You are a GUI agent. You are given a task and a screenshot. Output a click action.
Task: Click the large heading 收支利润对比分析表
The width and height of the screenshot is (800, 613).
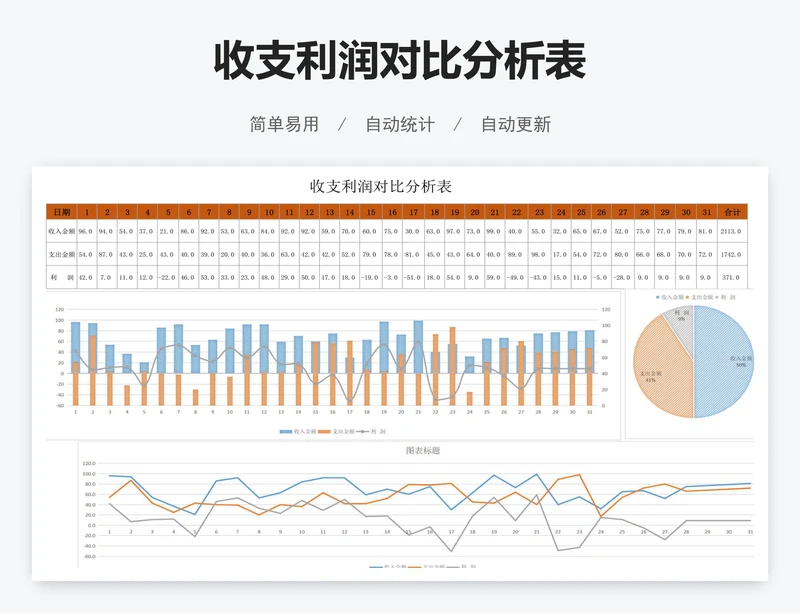400,61
